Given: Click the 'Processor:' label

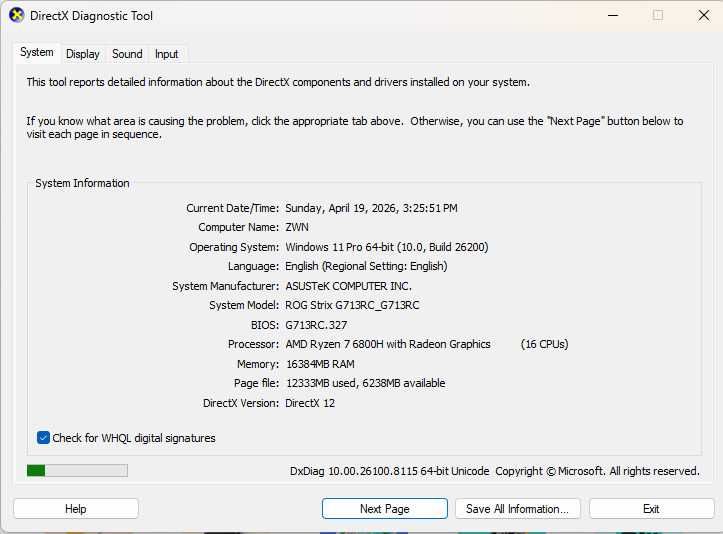Looking at the screenshot, I should click(253, 344).
